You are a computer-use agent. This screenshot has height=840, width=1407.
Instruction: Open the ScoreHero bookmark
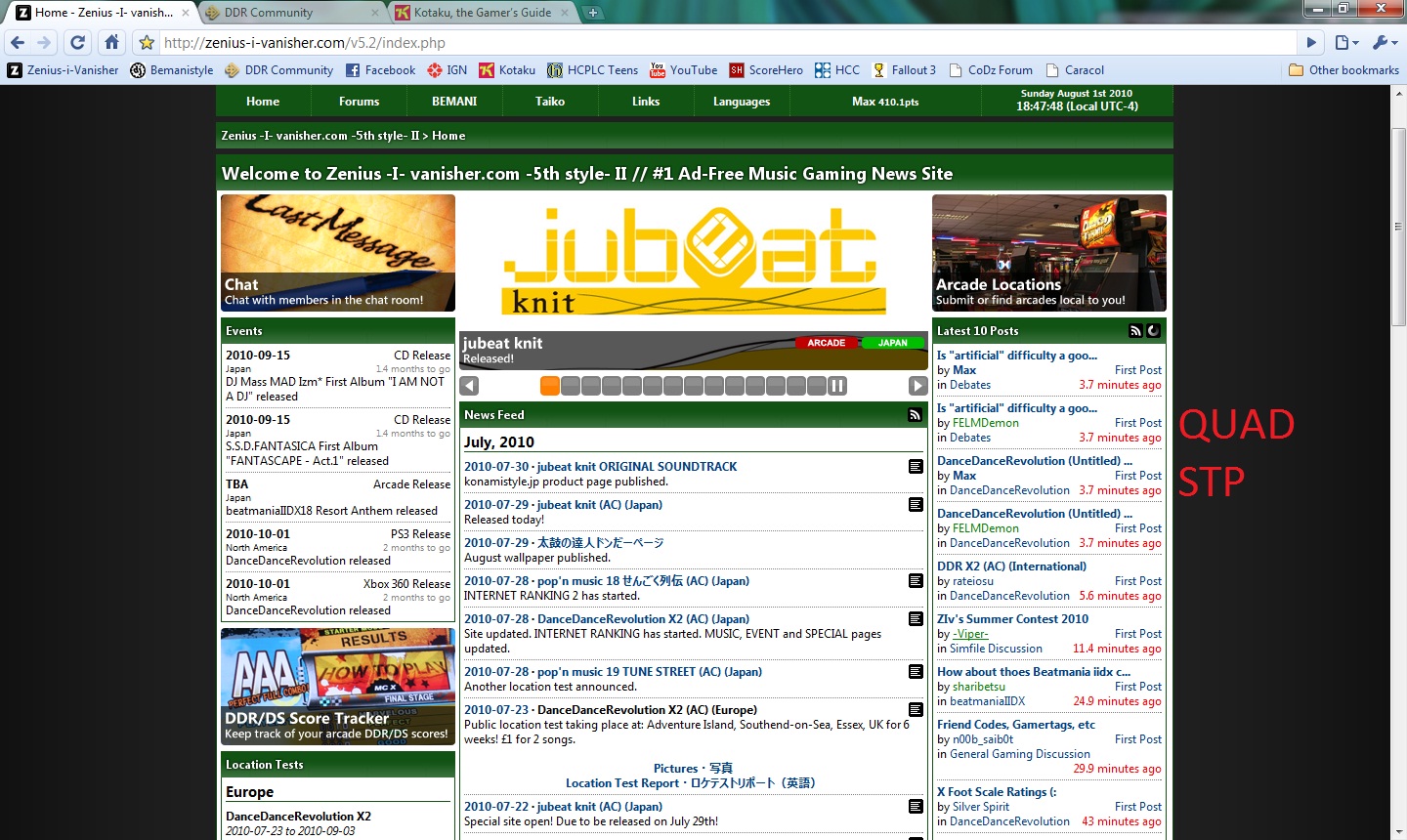pyautogui.click(x=767, y=70)
